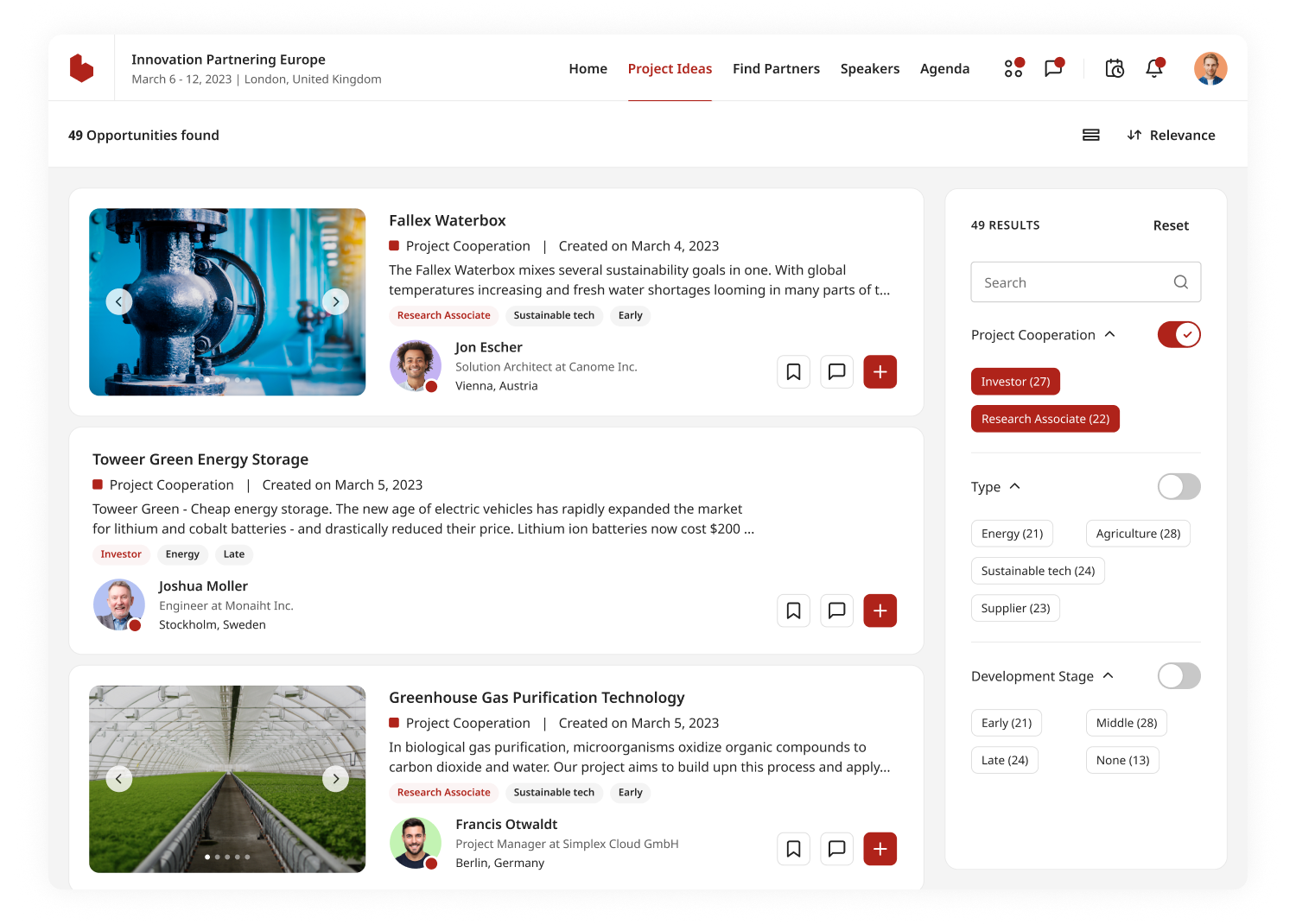Viewport: 1296px width, 924px height.
Task: Select the Sustainable tech (24) filter chip
Action: coord(1039,571)
